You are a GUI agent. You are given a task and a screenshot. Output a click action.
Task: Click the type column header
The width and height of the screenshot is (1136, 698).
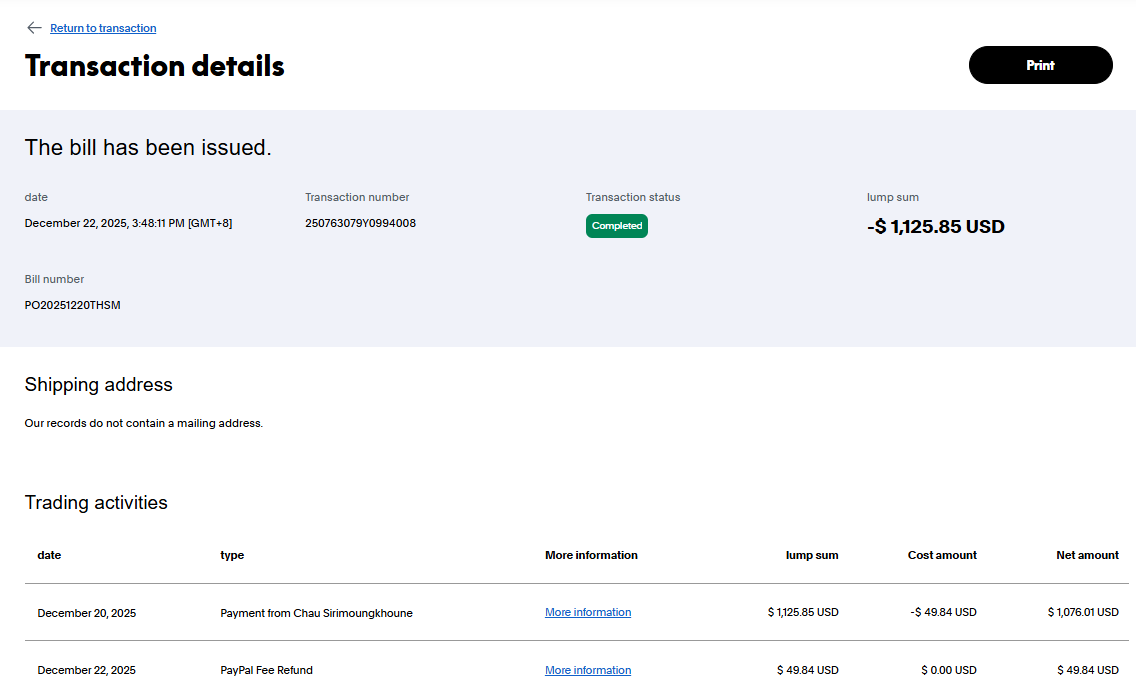coord(232,555)
